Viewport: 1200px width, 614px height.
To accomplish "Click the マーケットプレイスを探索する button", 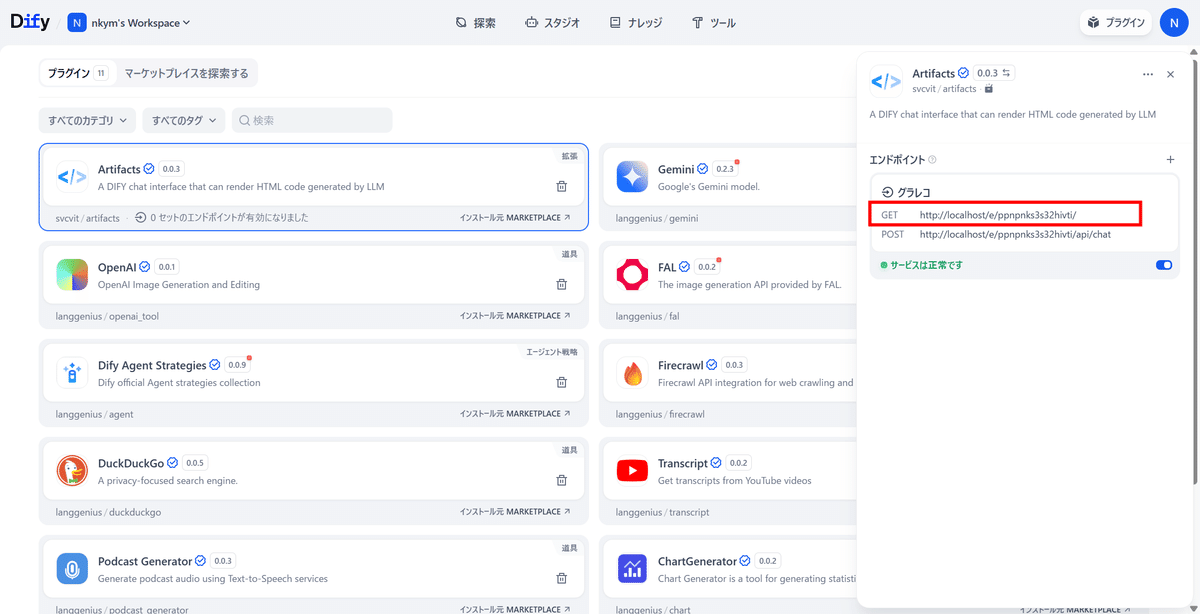I will tap(186, 72).
